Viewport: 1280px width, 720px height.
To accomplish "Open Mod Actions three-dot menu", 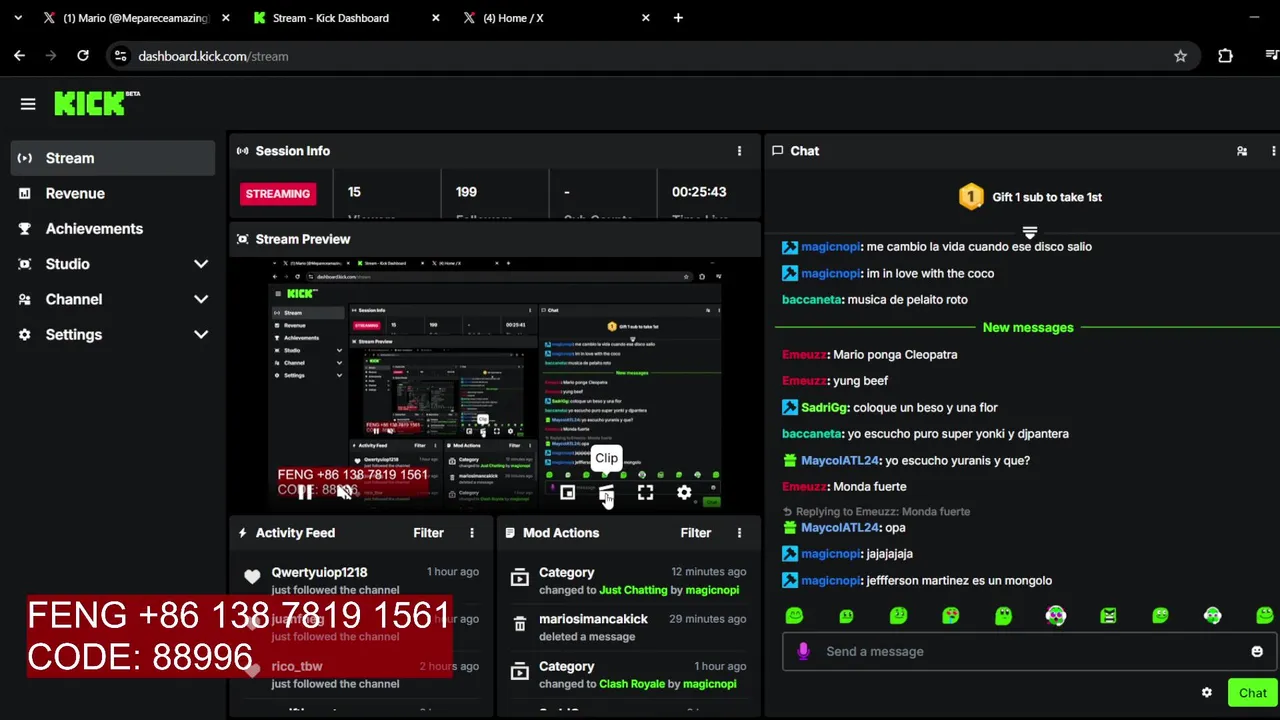I will pos(739,533).
